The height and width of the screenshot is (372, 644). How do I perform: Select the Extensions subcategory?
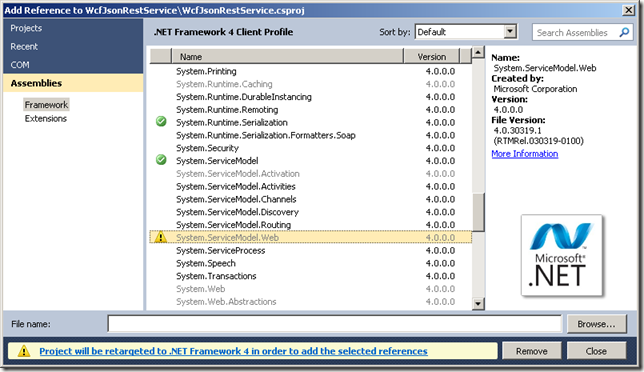46,119
